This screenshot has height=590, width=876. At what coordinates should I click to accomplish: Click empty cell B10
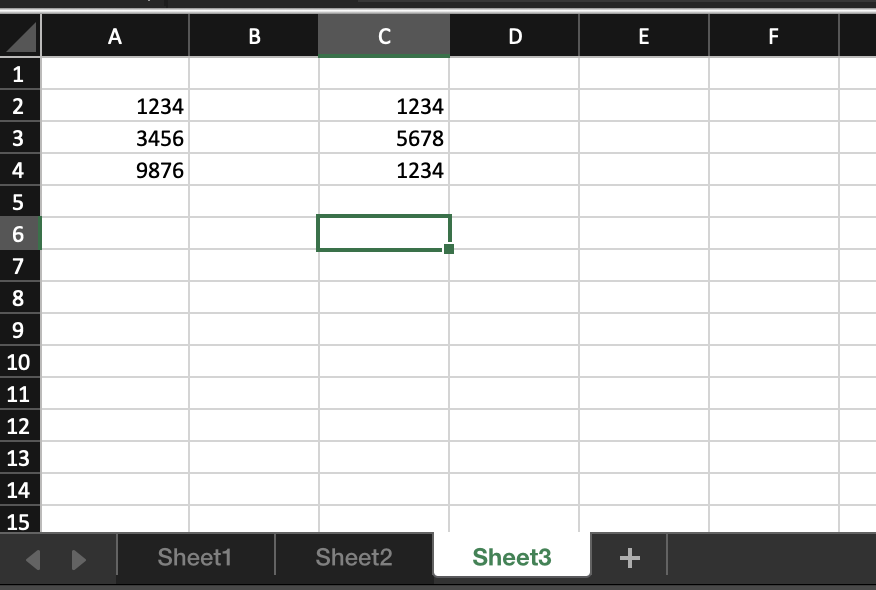pos(254,361)
